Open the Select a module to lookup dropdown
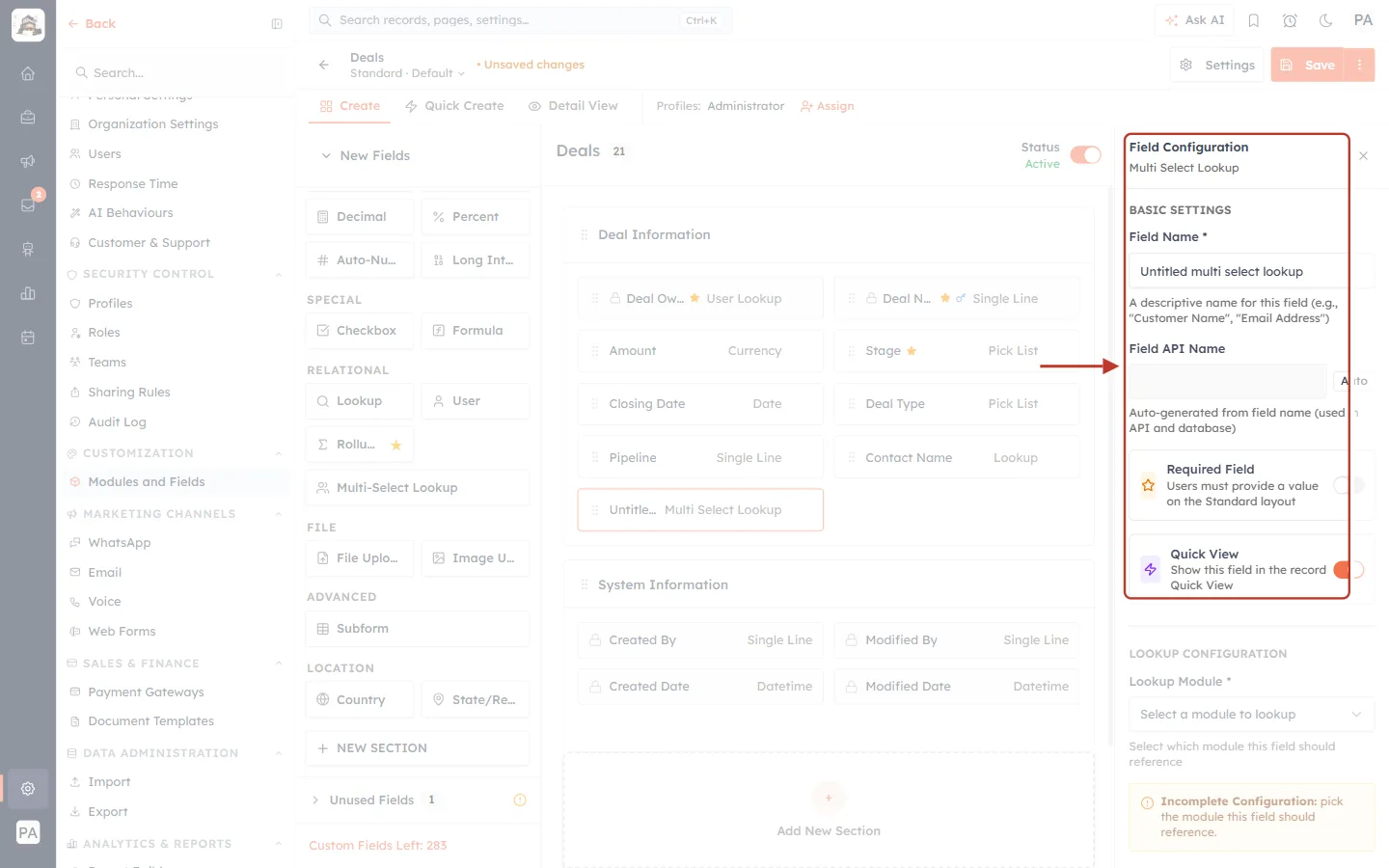 pyautogui.click(x=1251, y=715)
